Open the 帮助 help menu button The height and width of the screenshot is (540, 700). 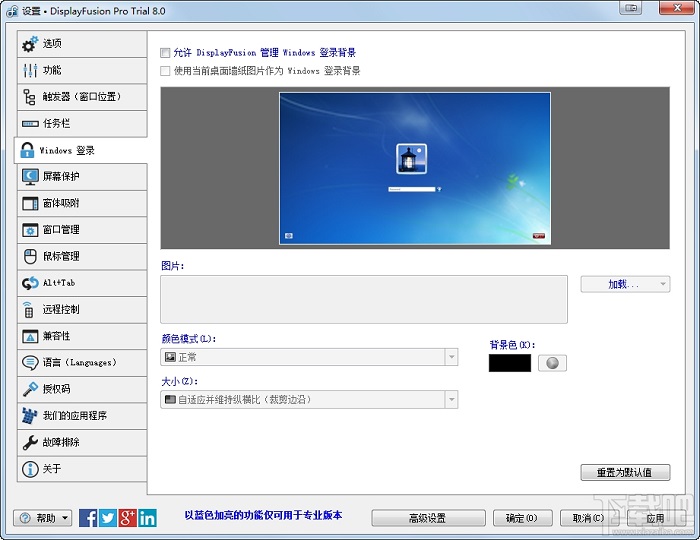pos(43,518)
